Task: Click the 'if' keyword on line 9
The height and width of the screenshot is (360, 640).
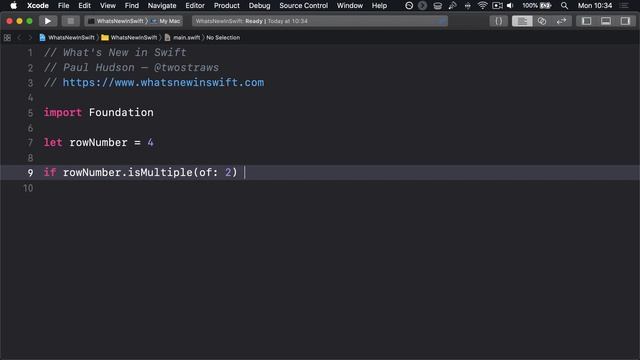Action: (50, 172)
